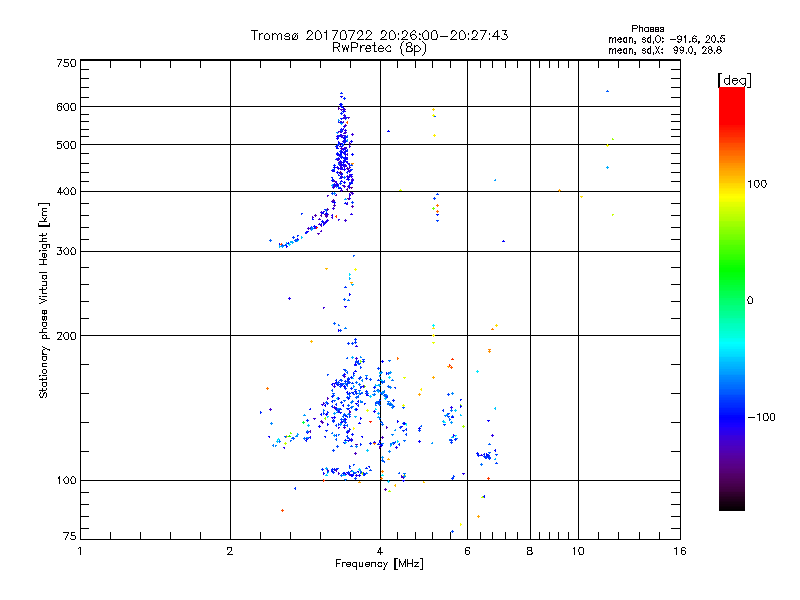
Task: Click the y-axis tick label "75"
Action: coord(70,536)
